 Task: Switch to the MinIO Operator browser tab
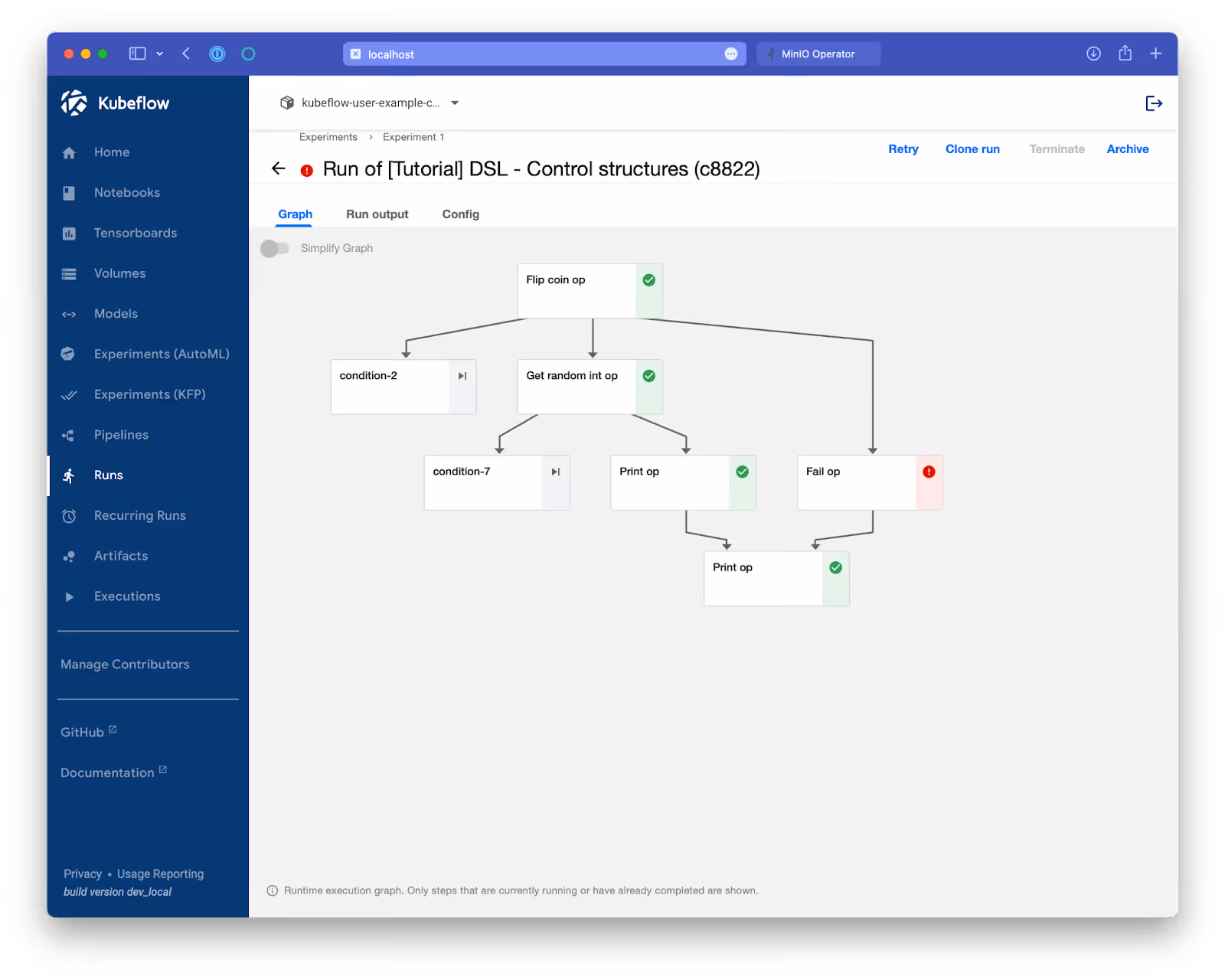818,54
